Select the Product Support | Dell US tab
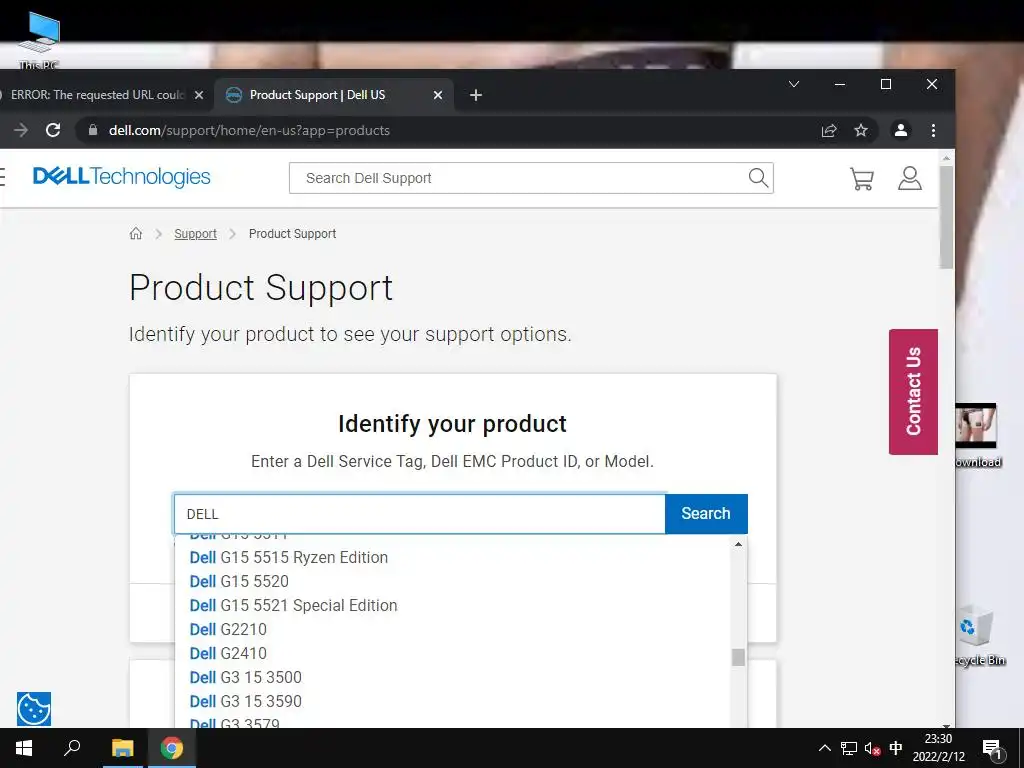This screenshot has width=1024, height=768. coord(317,95)
